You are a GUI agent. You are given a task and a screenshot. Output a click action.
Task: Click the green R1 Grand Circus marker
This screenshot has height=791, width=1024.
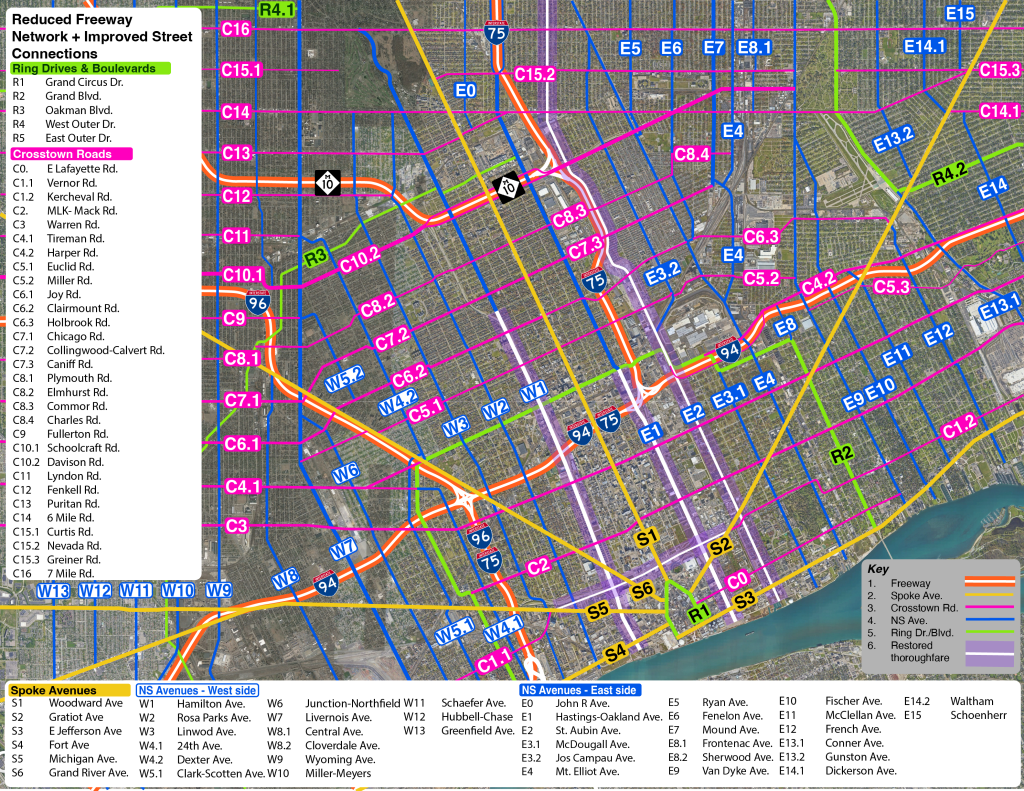click(x=697, y=613)
